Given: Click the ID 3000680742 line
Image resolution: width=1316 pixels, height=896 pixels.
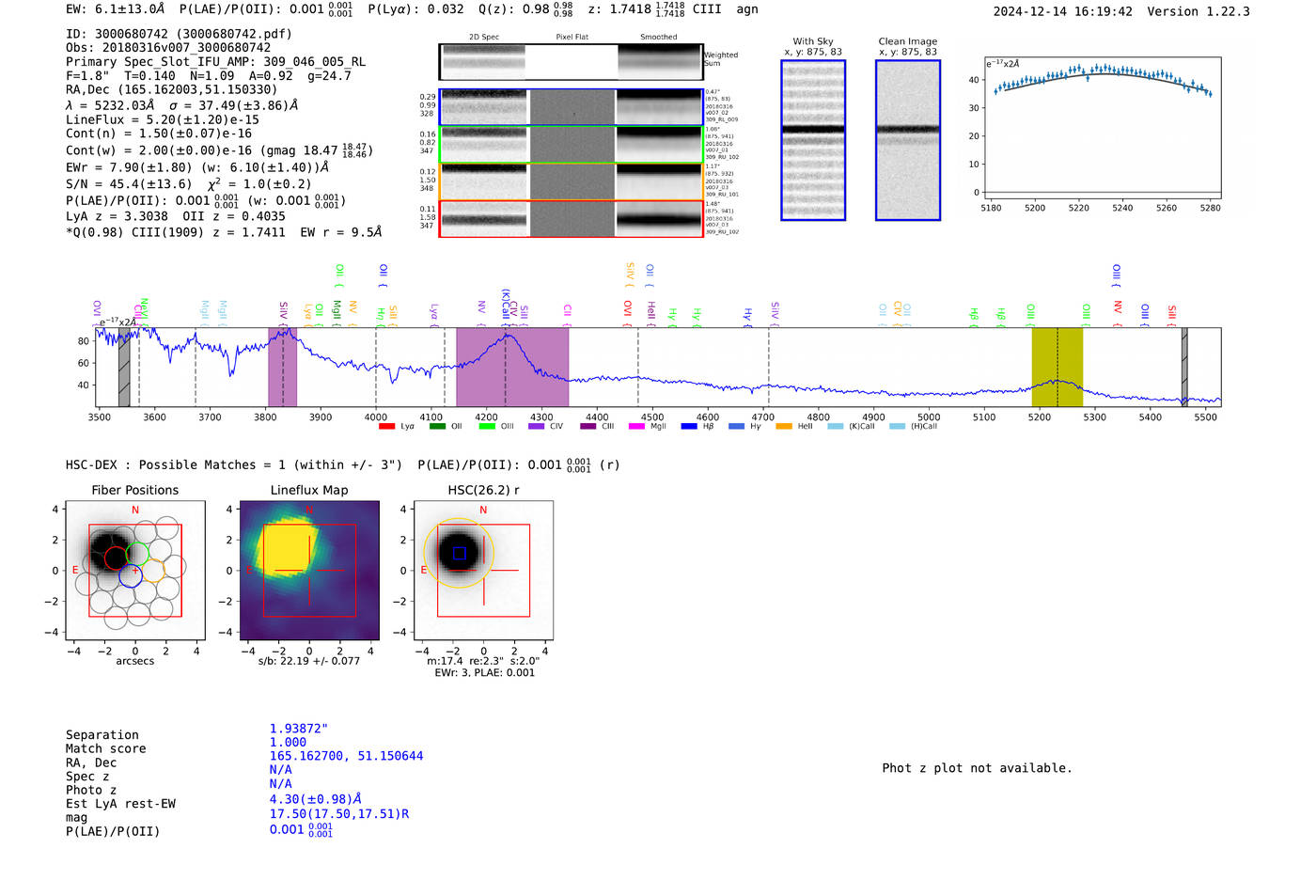Looking at the screenshot, I should pyautogui.click(x=179, y=34).
